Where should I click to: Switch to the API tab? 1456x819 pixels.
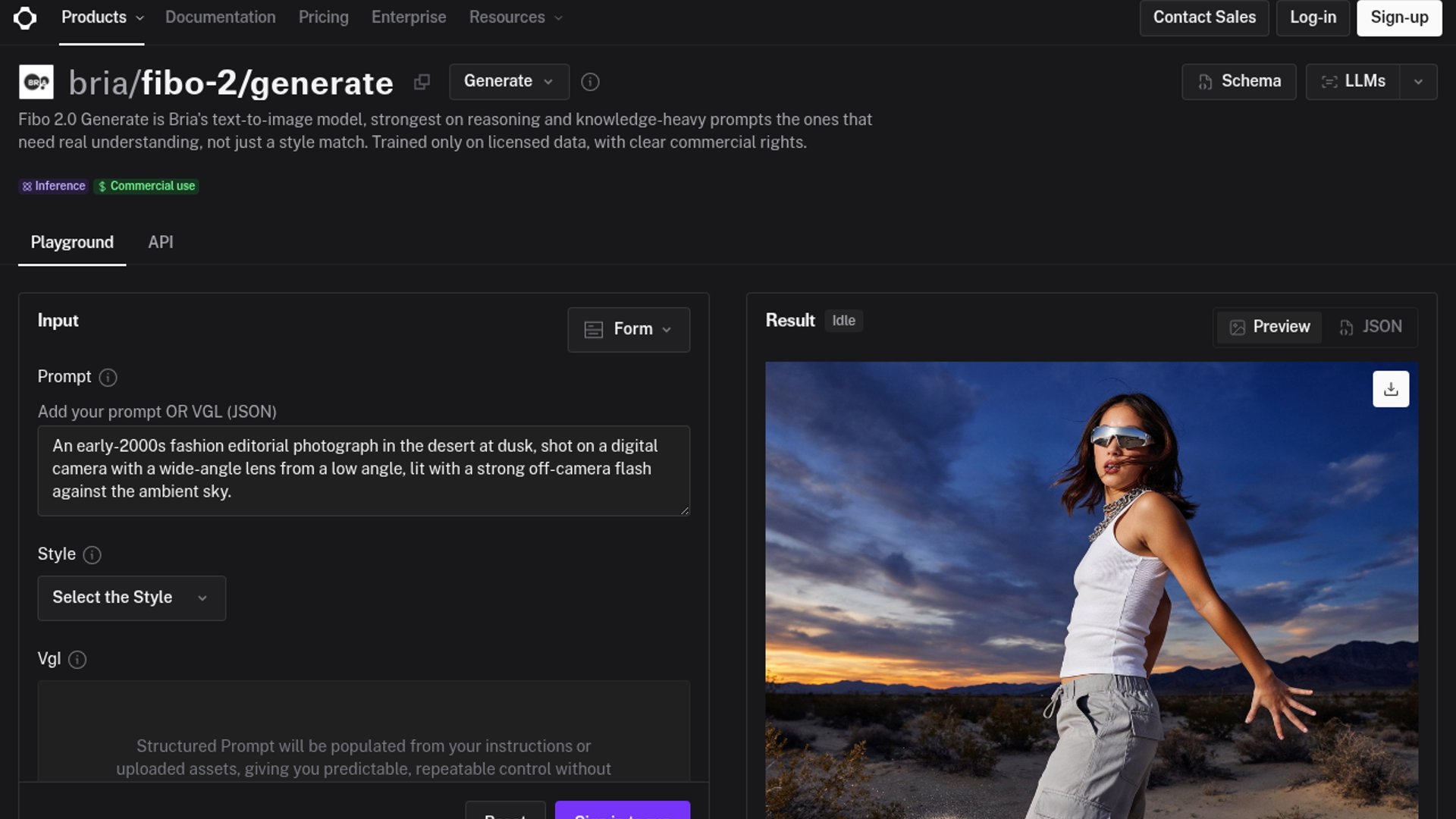(x=161, y=243)
